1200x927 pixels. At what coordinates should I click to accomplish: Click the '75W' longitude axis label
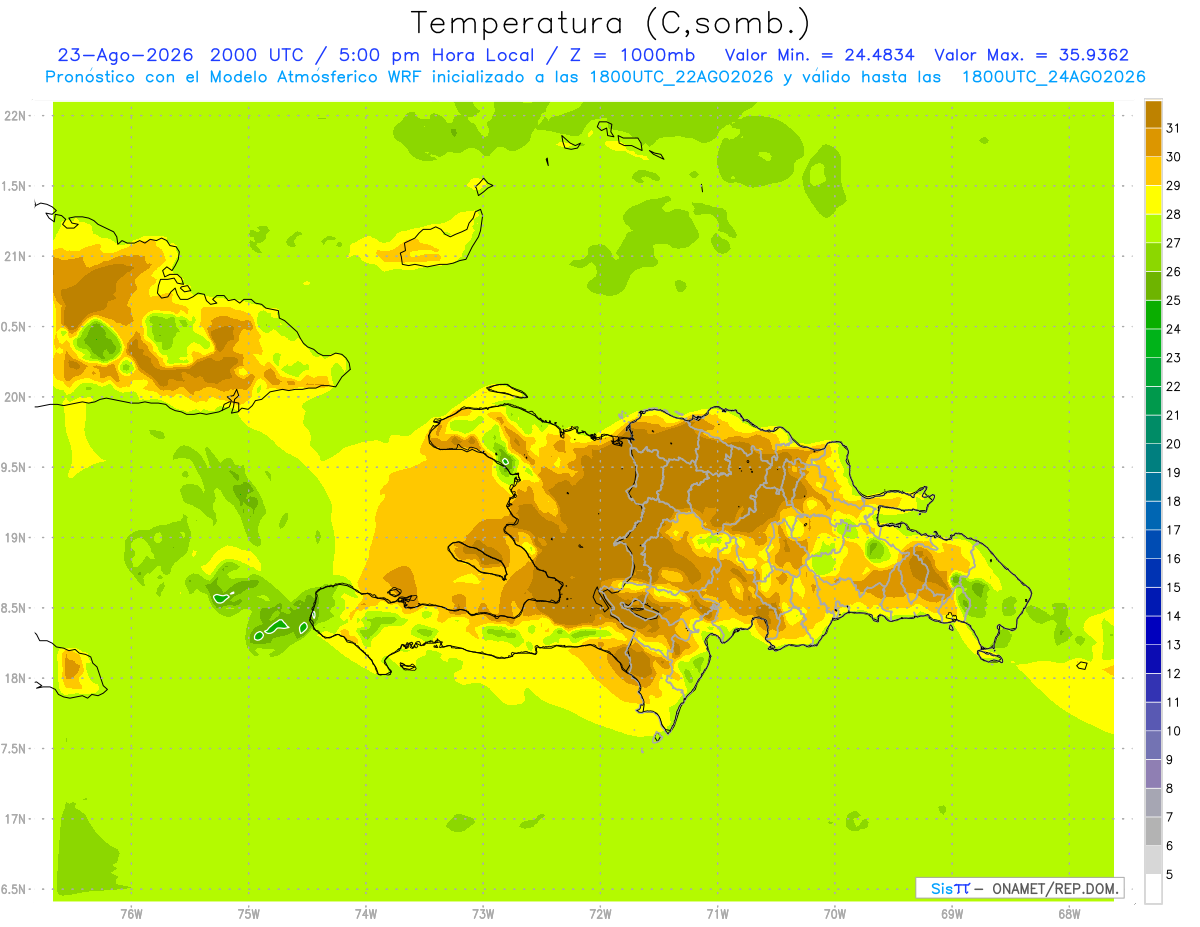tap(249, 913)
